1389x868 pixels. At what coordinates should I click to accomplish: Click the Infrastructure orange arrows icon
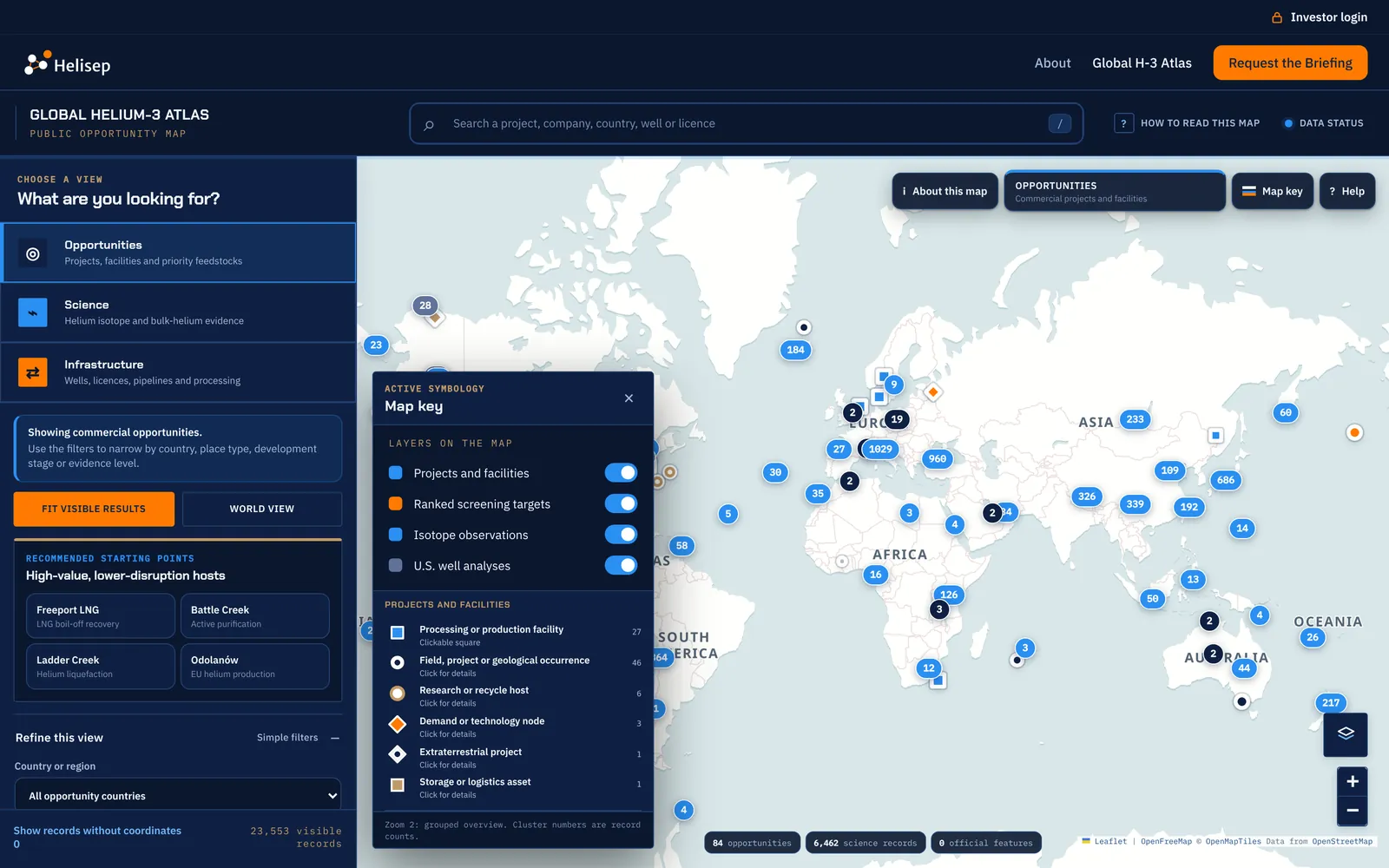(33, 372)
